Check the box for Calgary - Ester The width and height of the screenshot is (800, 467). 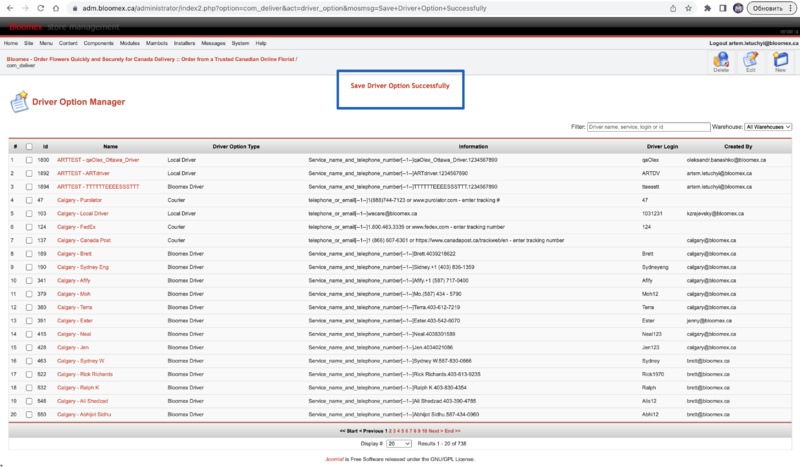(29, 321)
